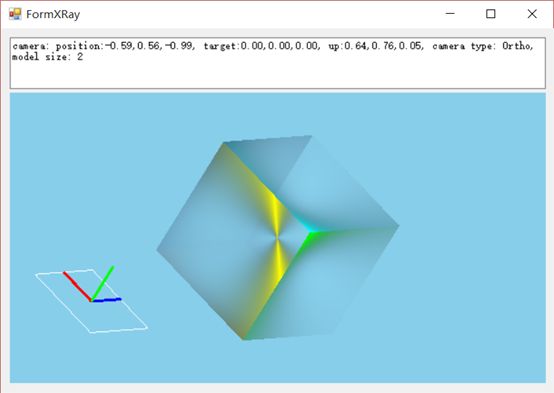Screen dimensions: 554x393
Task: Click the 'camera type: Ortho' text
Action: click(482, 46)
